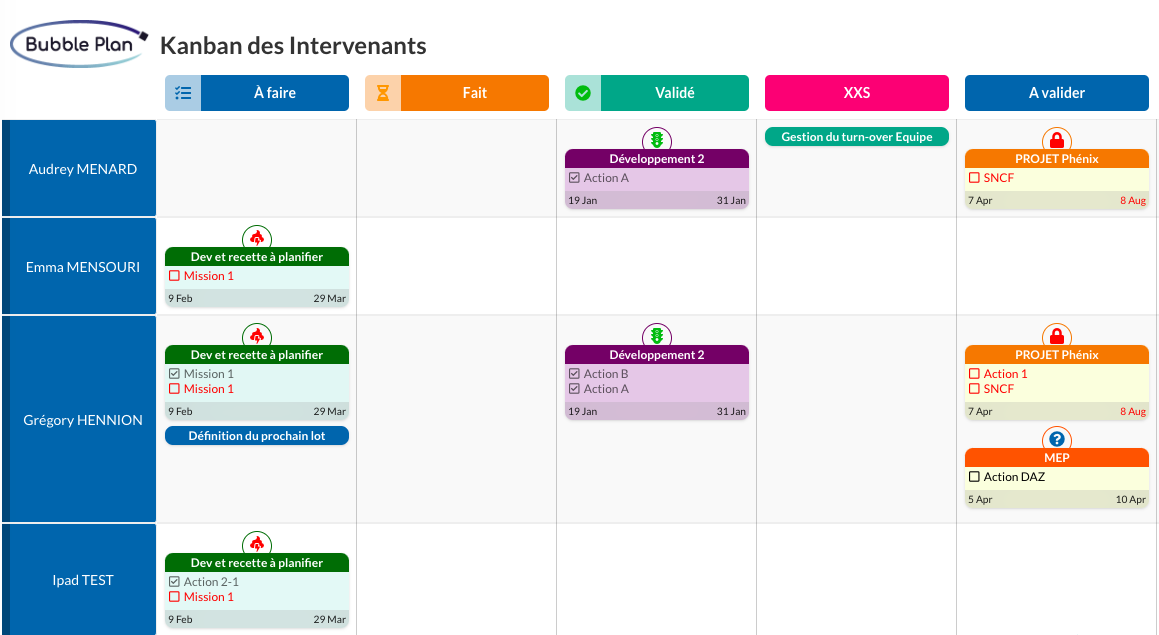Click the lock icon on Audrey's PROJET Phénix card

[1056, 142]
